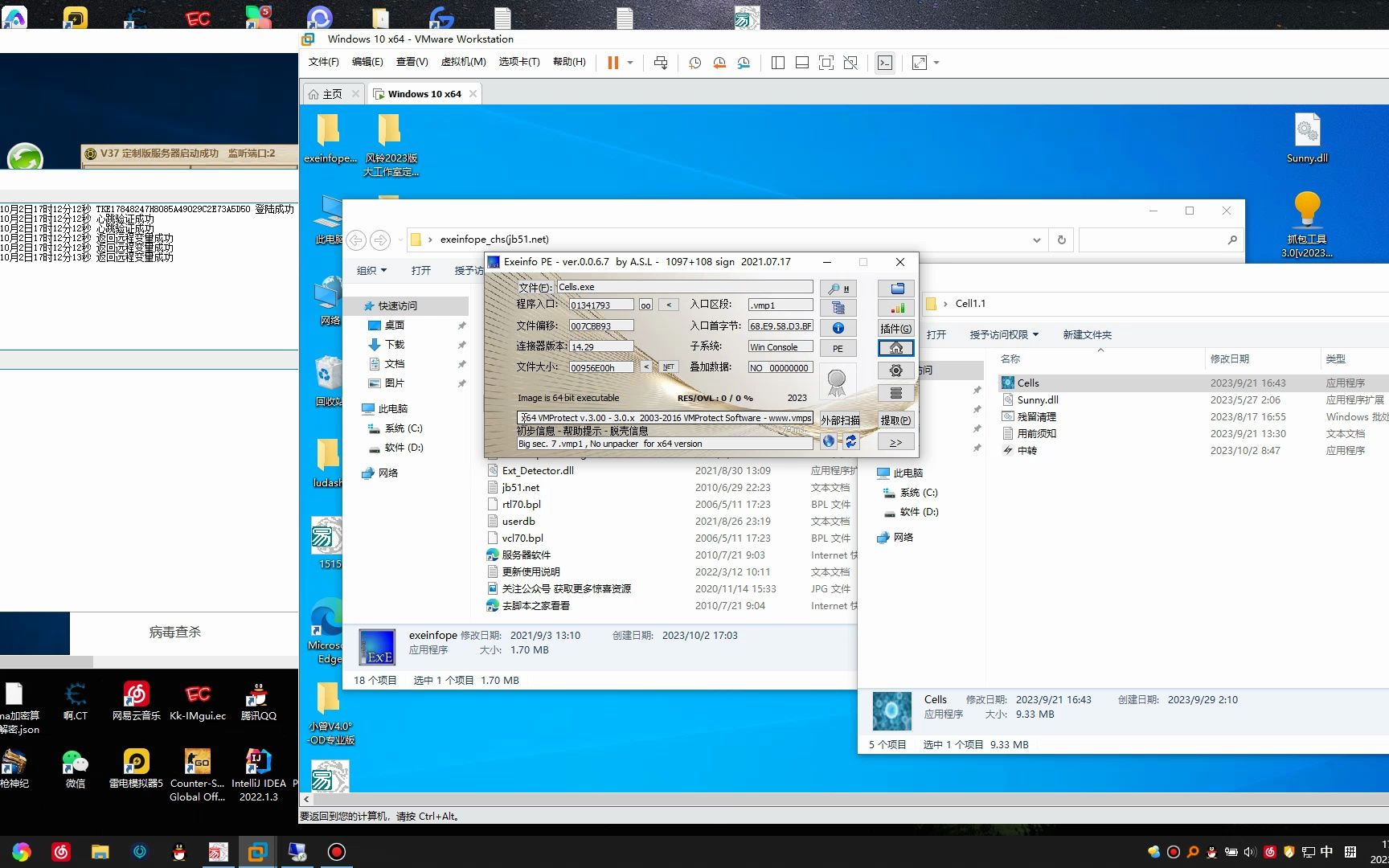
Task: Open settings gear icon in Exeinfo PE
Action: 895,371
